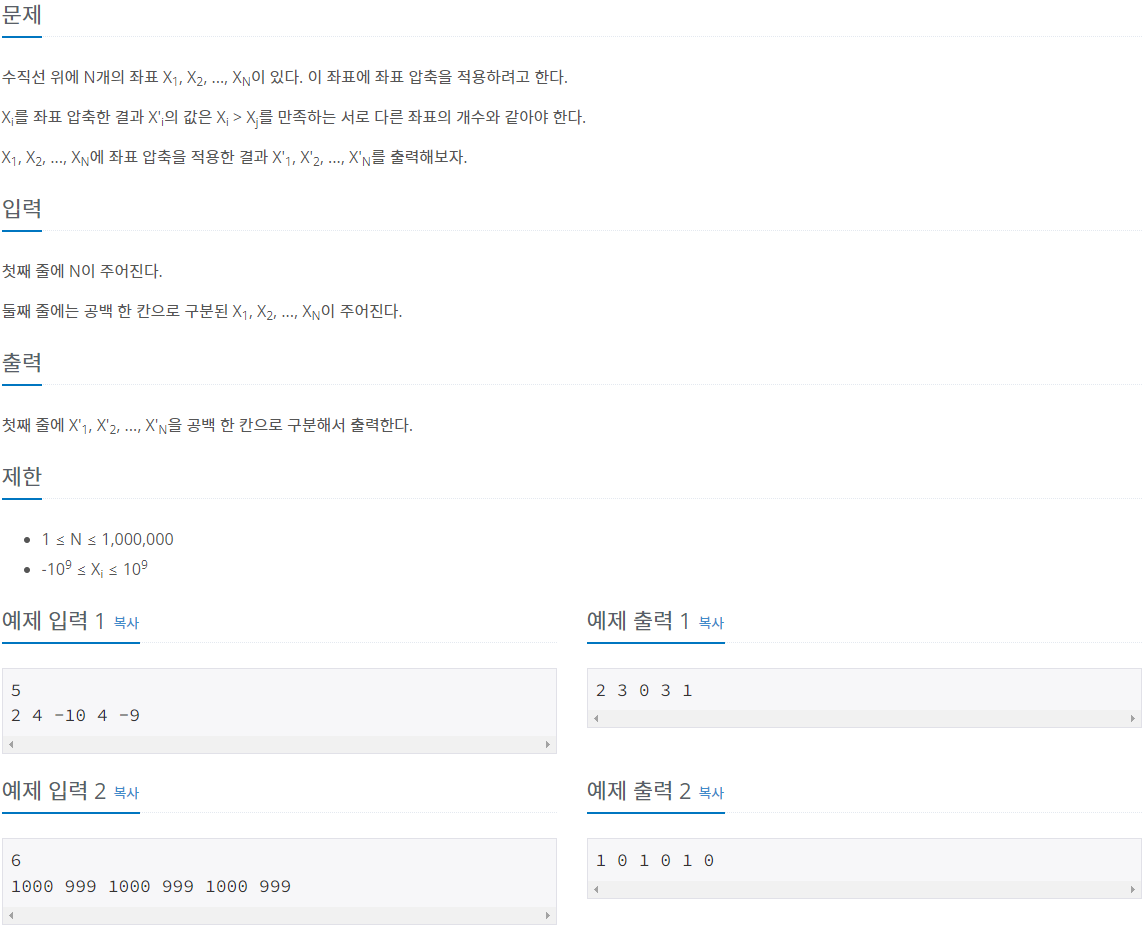
Task: Copy example output 1 via 복사 link
Action: [711, 623]
